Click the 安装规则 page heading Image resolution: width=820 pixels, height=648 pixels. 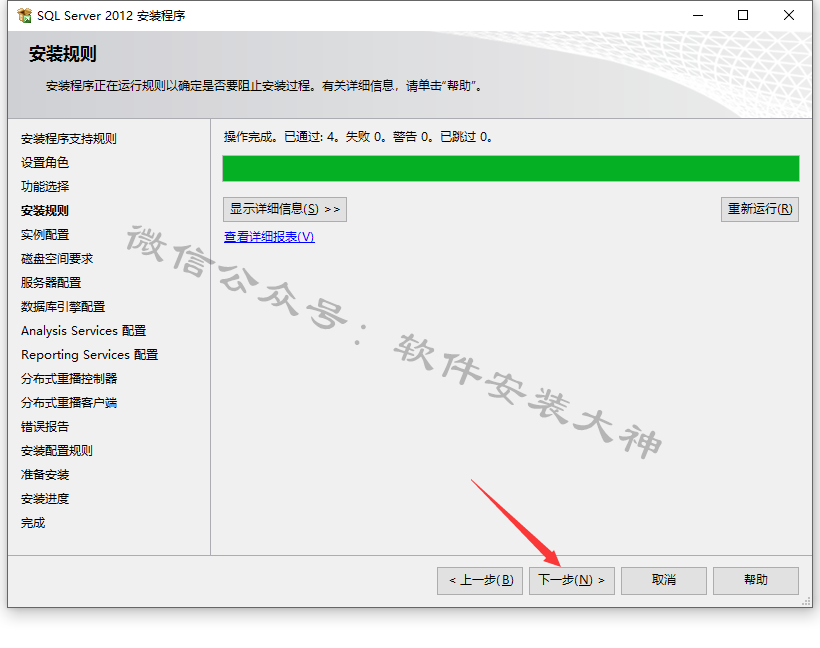tap(63, 54)
